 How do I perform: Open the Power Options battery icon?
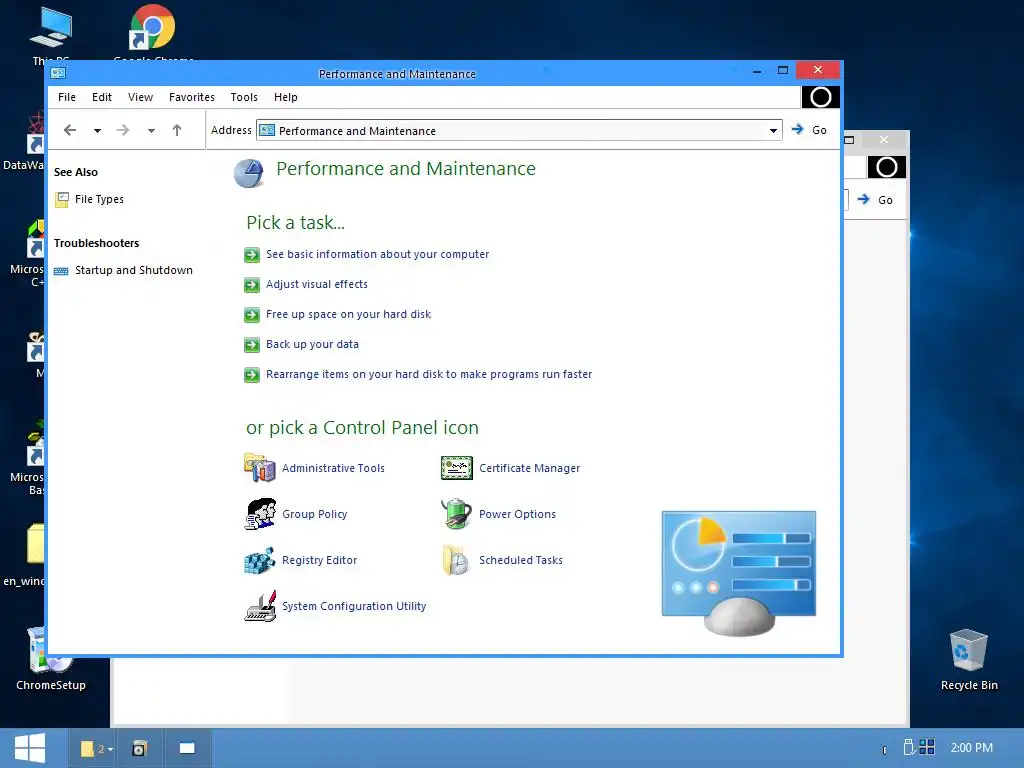coord(456,513)
